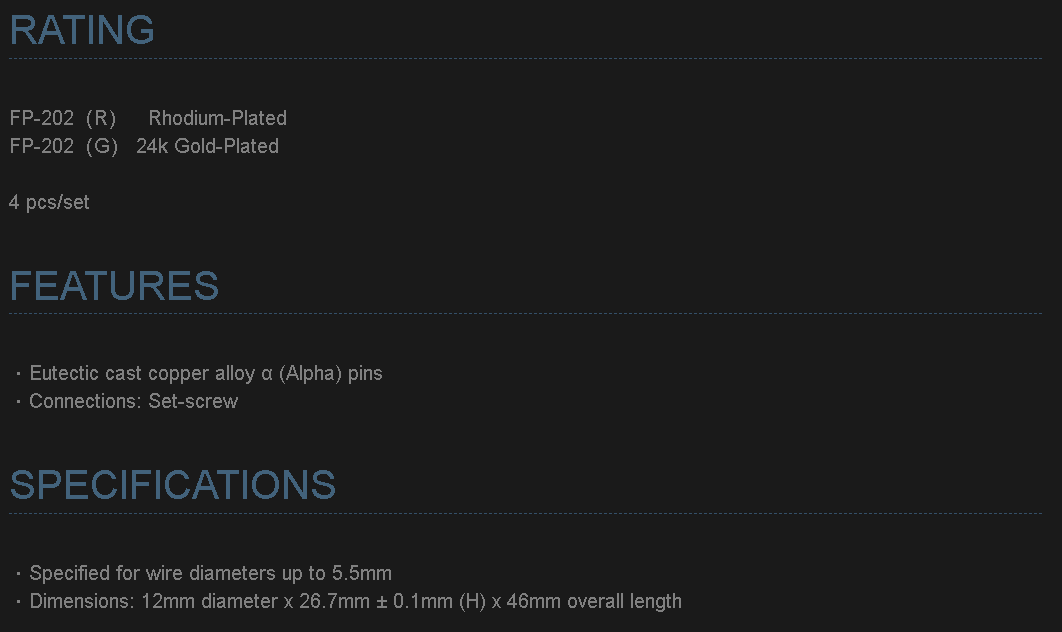Click the FEATURES section heading
This screenshot has height=632, width=1062.
click(x=114, y=286)
